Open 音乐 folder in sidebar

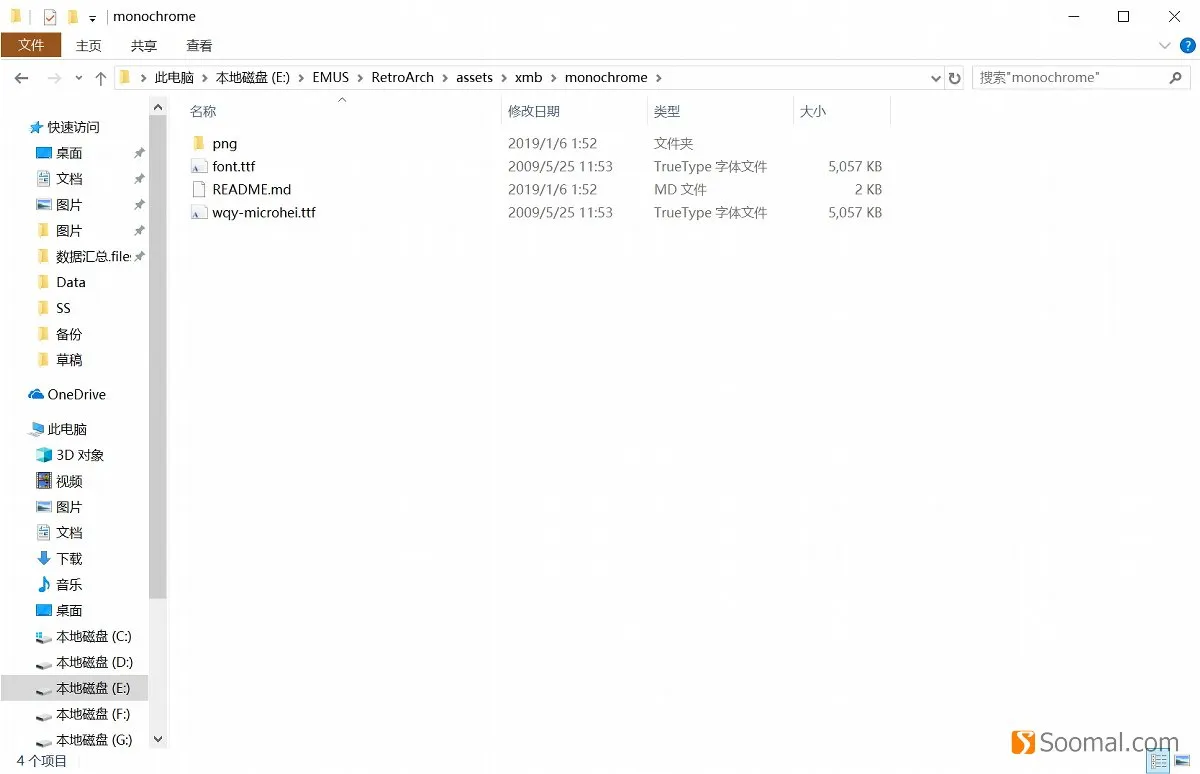[59, 584]
